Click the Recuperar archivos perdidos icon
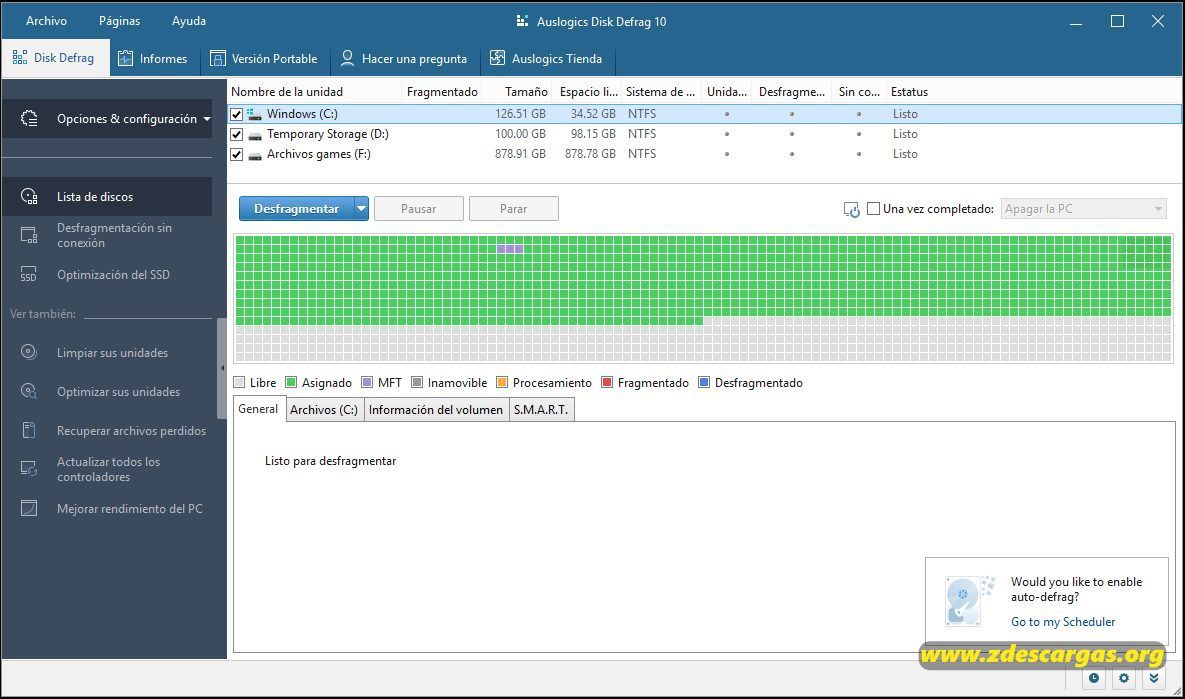Screen dimensions: 1185x699 pyautogui.click(x=29, y=430)
